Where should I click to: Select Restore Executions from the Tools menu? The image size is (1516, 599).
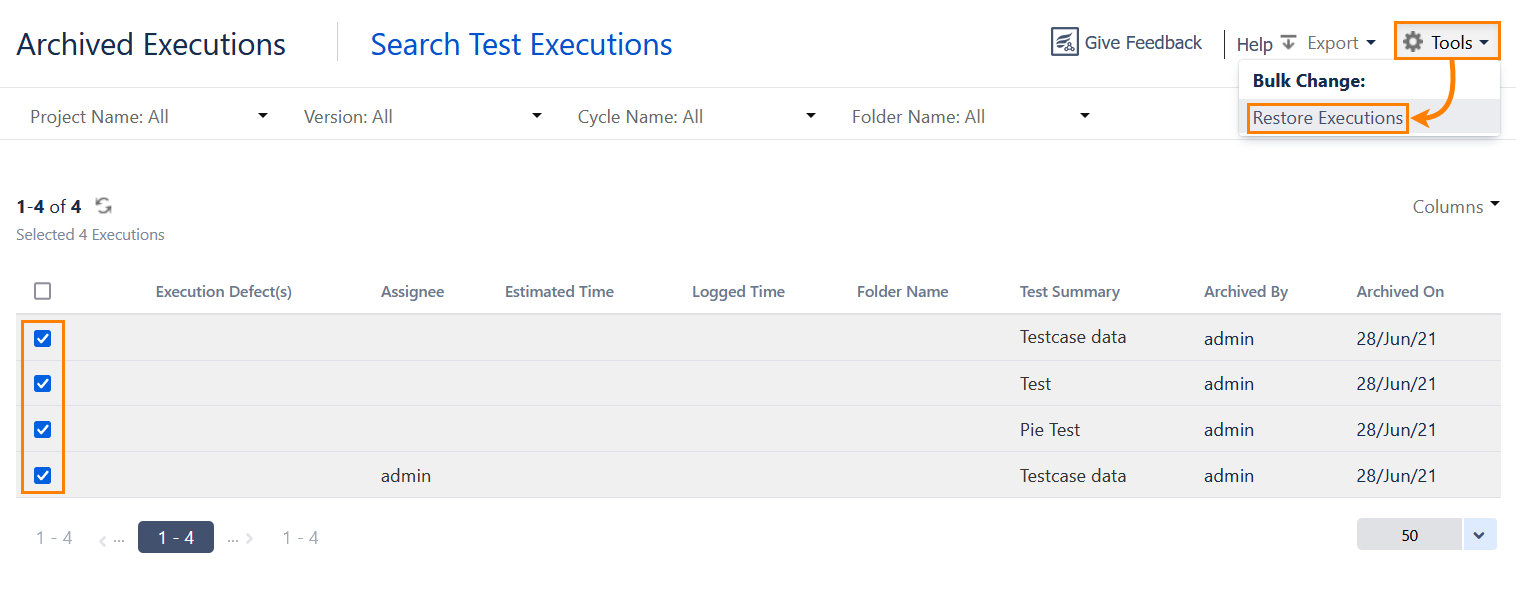pyautogui.click(x=1327, y=118)
